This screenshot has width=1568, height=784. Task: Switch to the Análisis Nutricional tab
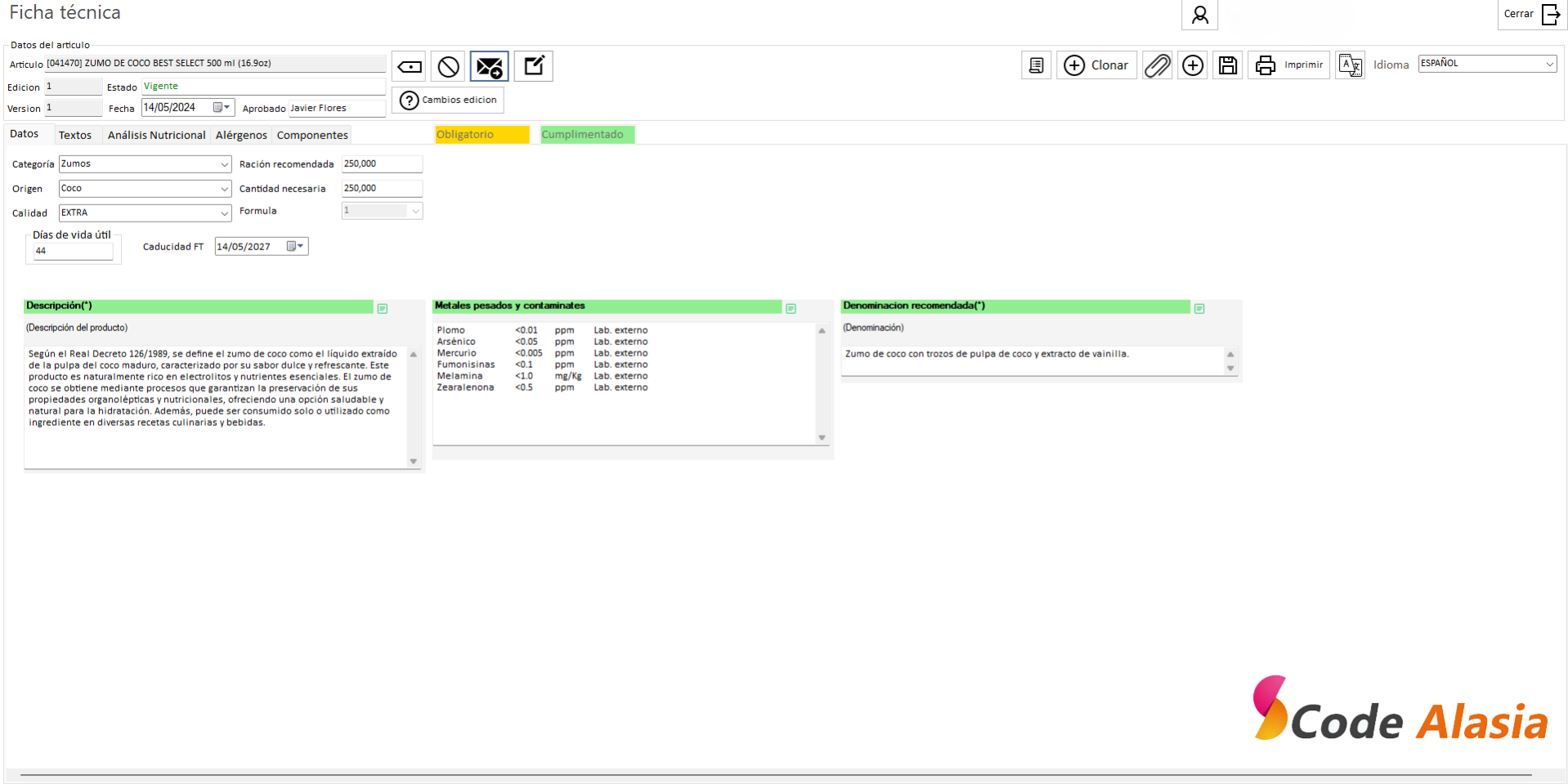[156, 135]
